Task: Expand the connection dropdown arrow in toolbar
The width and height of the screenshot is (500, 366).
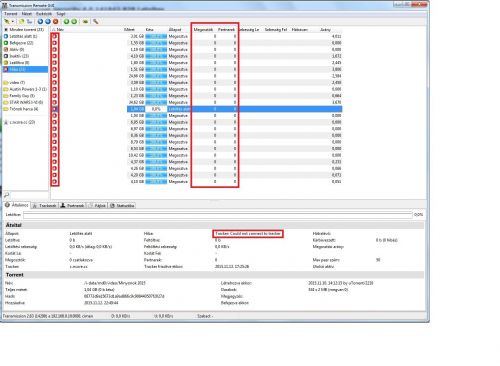Action: point(13,22)
